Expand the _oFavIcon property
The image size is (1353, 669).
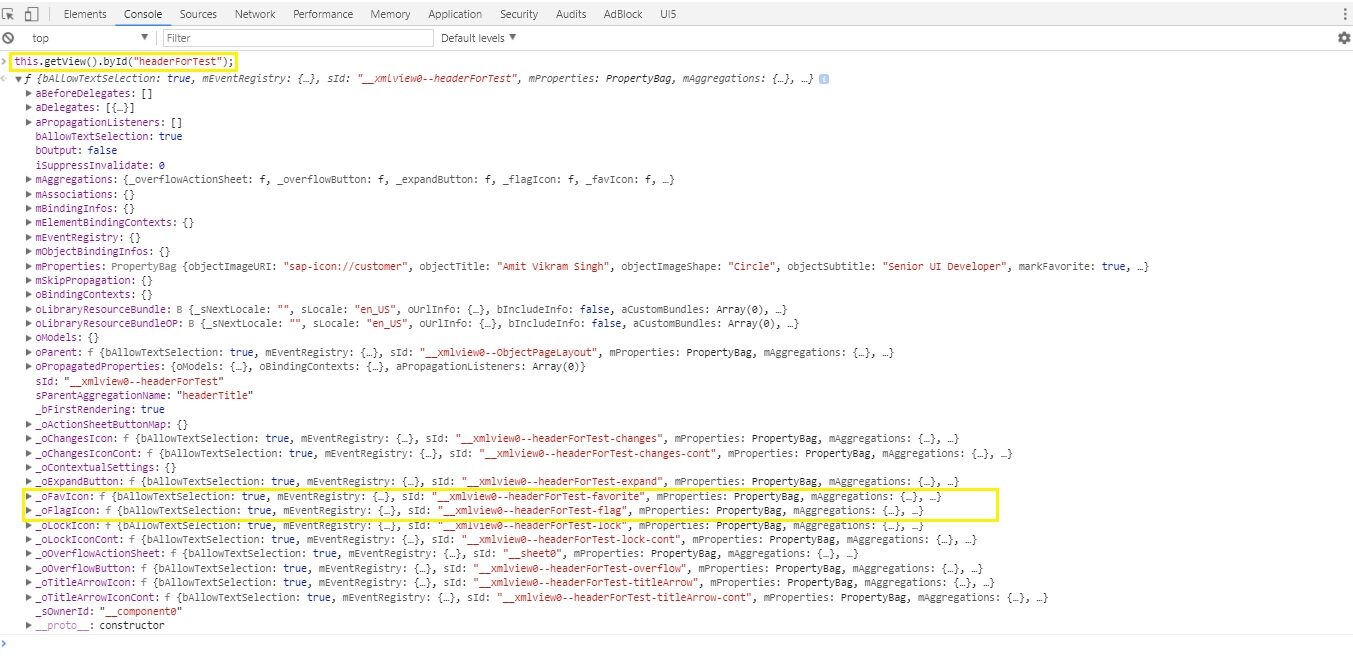click(29, 496)
